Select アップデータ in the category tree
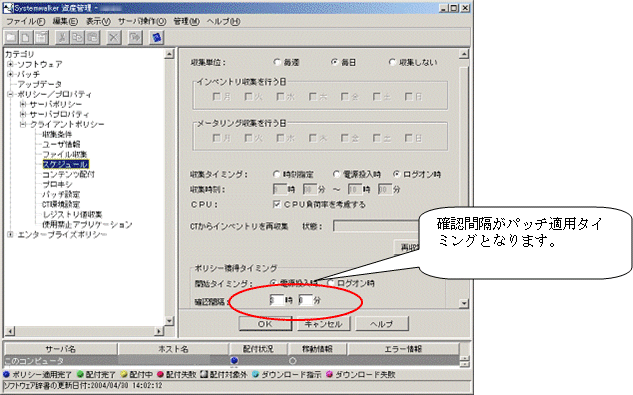 click(x=39, y=84)
